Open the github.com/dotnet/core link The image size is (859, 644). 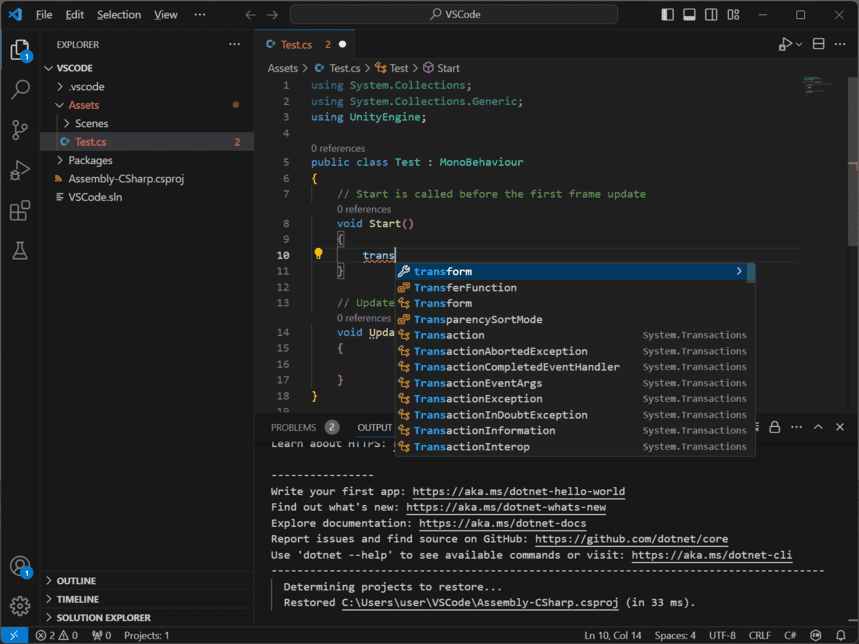coord(631,539)
